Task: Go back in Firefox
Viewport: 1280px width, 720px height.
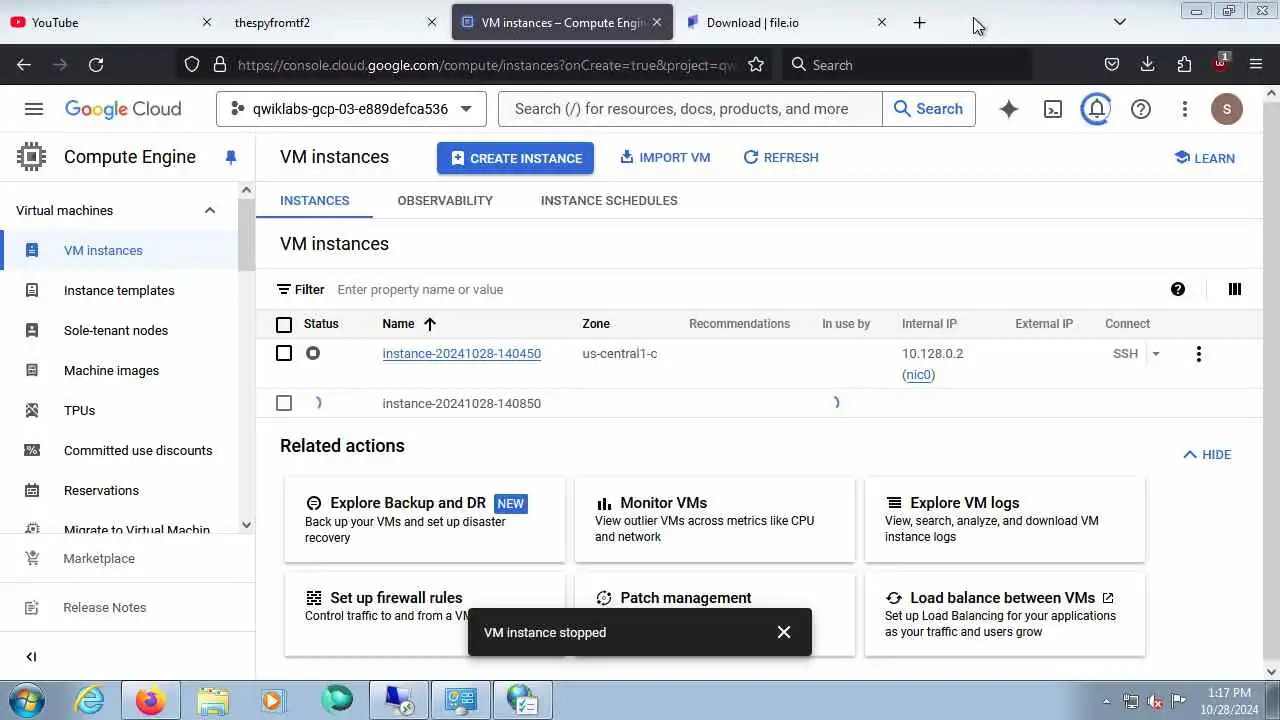Action: [x=24, y=64]
